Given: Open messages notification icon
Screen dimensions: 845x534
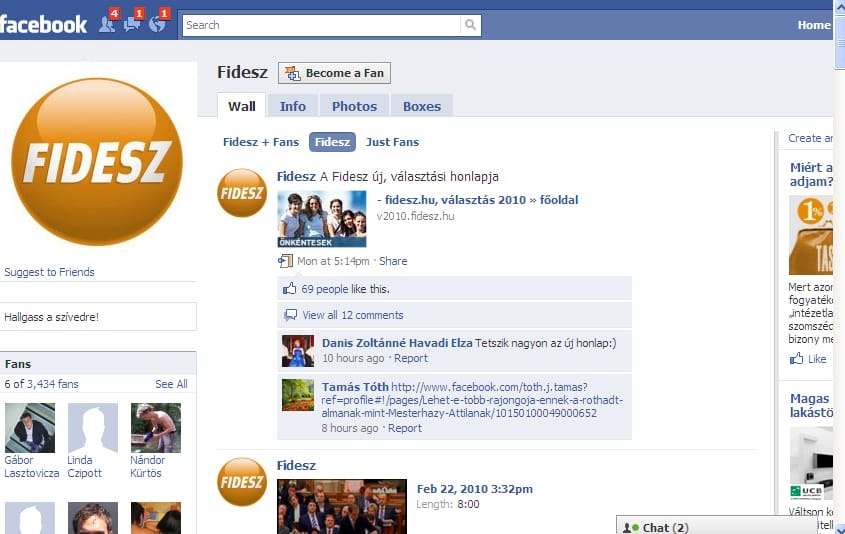Looking at the screenshot, I should (131, 24).
